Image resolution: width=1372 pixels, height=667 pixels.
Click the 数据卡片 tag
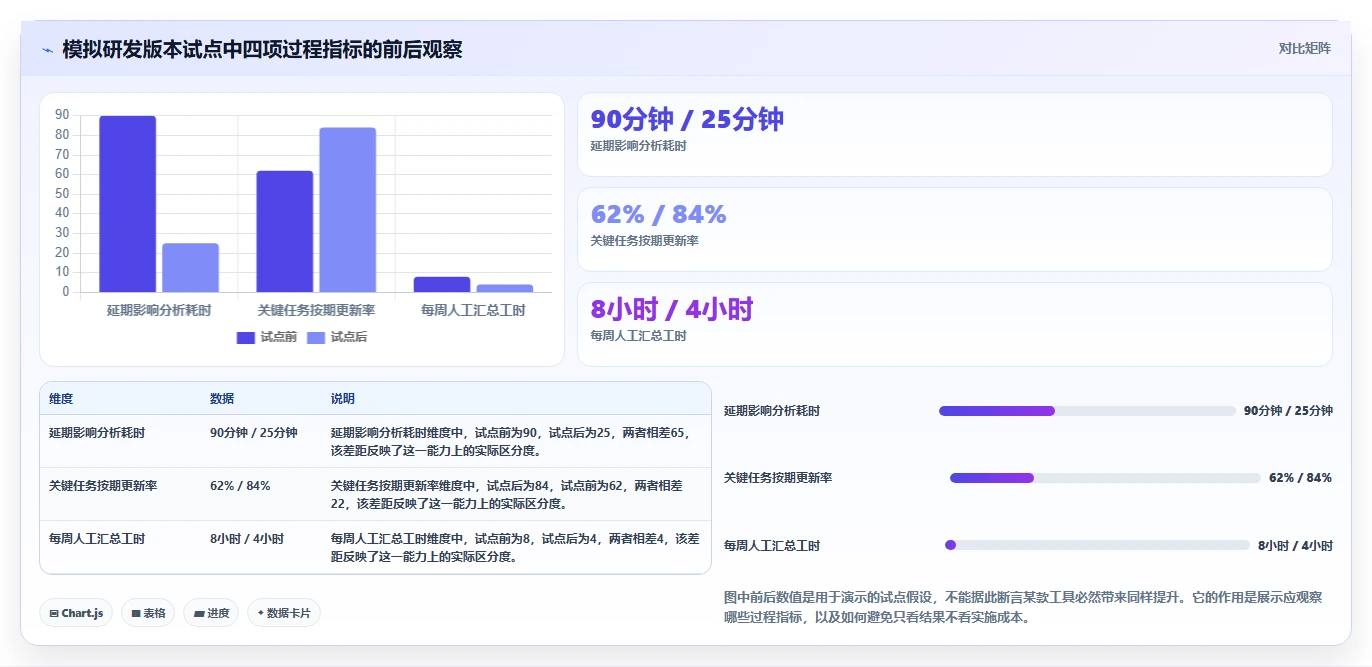coord(284,613)
